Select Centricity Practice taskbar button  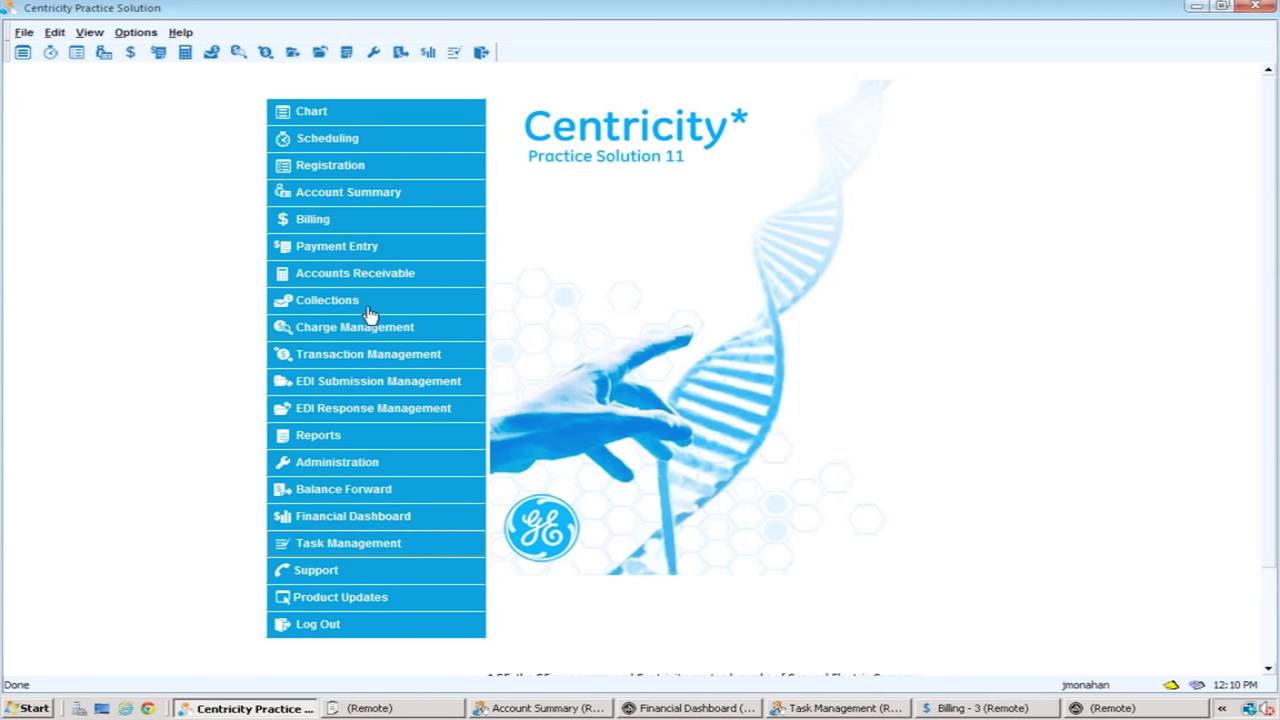(x=246, y=708)
